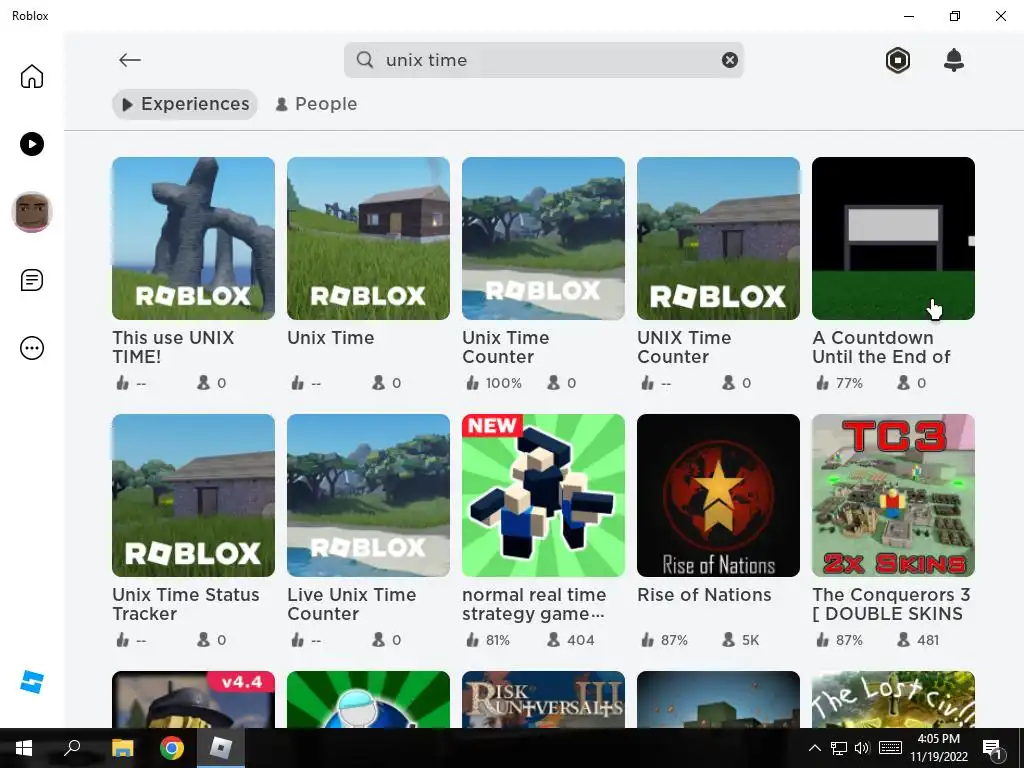The image size is (1024, 768).
Task: Click the 77% rating under A Countdown
Action: tap(848, 383)
